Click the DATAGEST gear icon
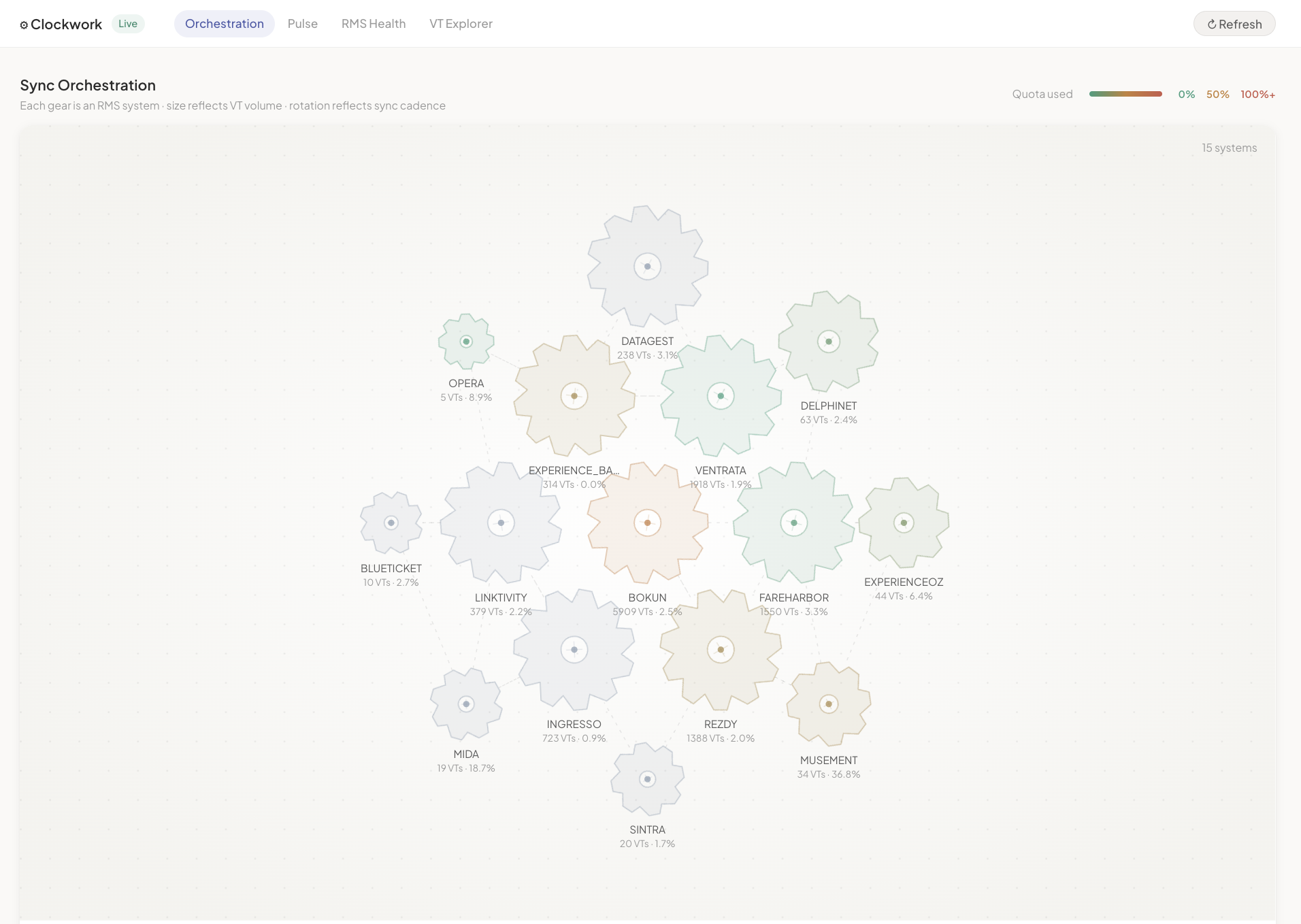 coord(648,267)
